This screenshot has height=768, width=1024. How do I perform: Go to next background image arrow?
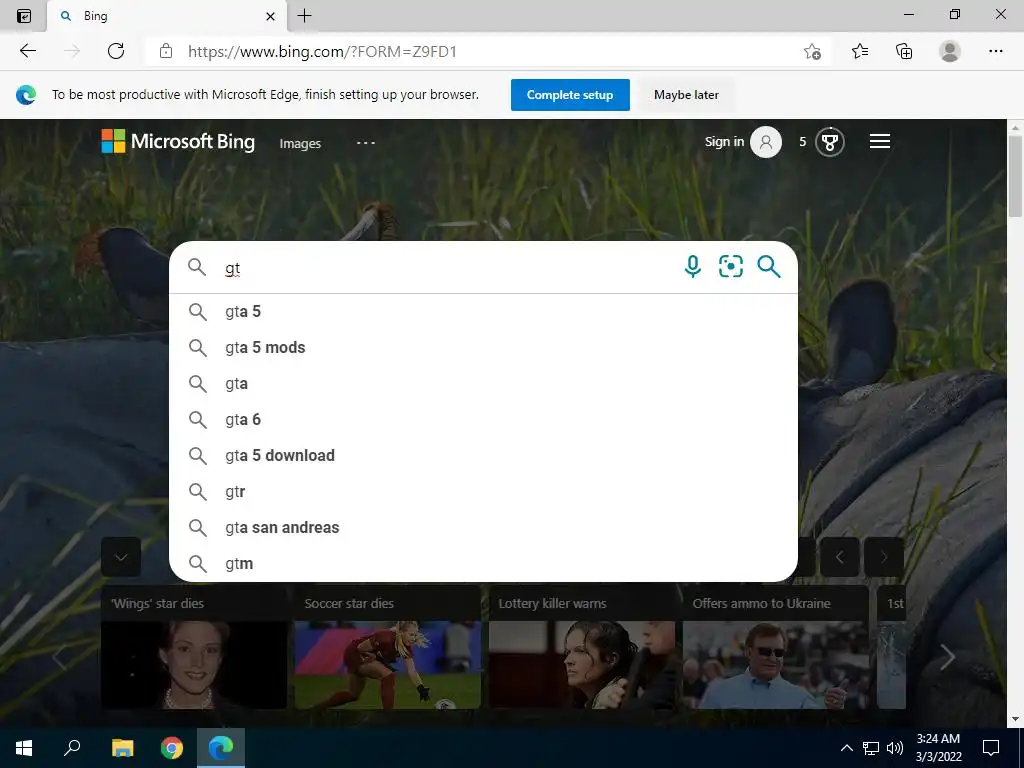click(884, 557)
